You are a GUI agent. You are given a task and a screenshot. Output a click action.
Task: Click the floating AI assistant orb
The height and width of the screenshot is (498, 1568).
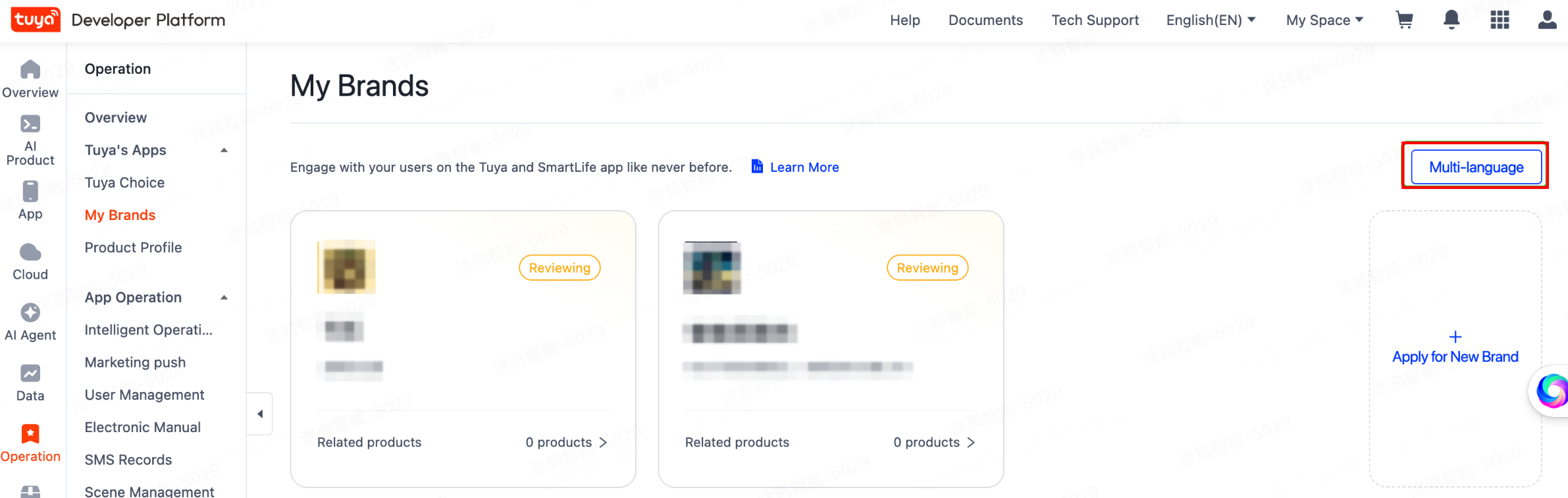[x=1552, y=391]
